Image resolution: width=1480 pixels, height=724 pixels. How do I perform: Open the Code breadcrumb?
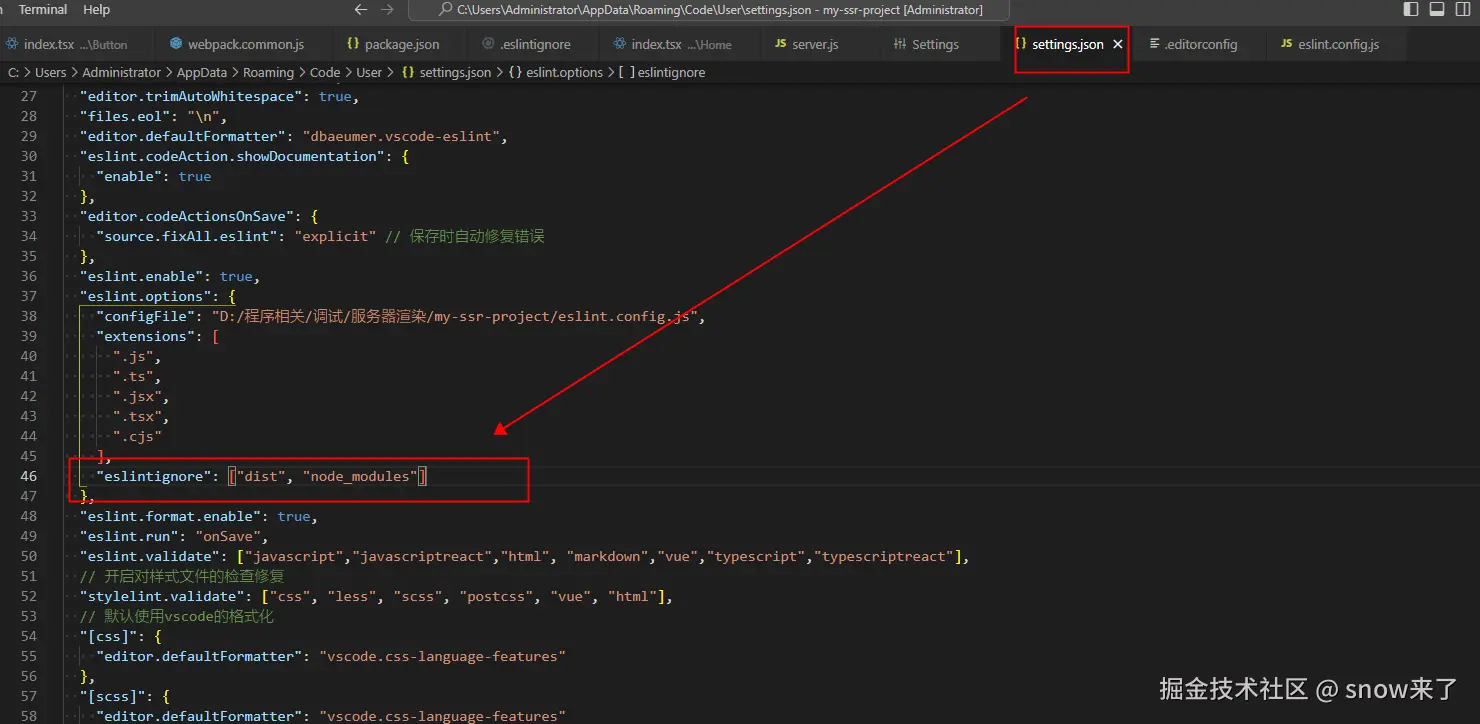coord(325,72)
